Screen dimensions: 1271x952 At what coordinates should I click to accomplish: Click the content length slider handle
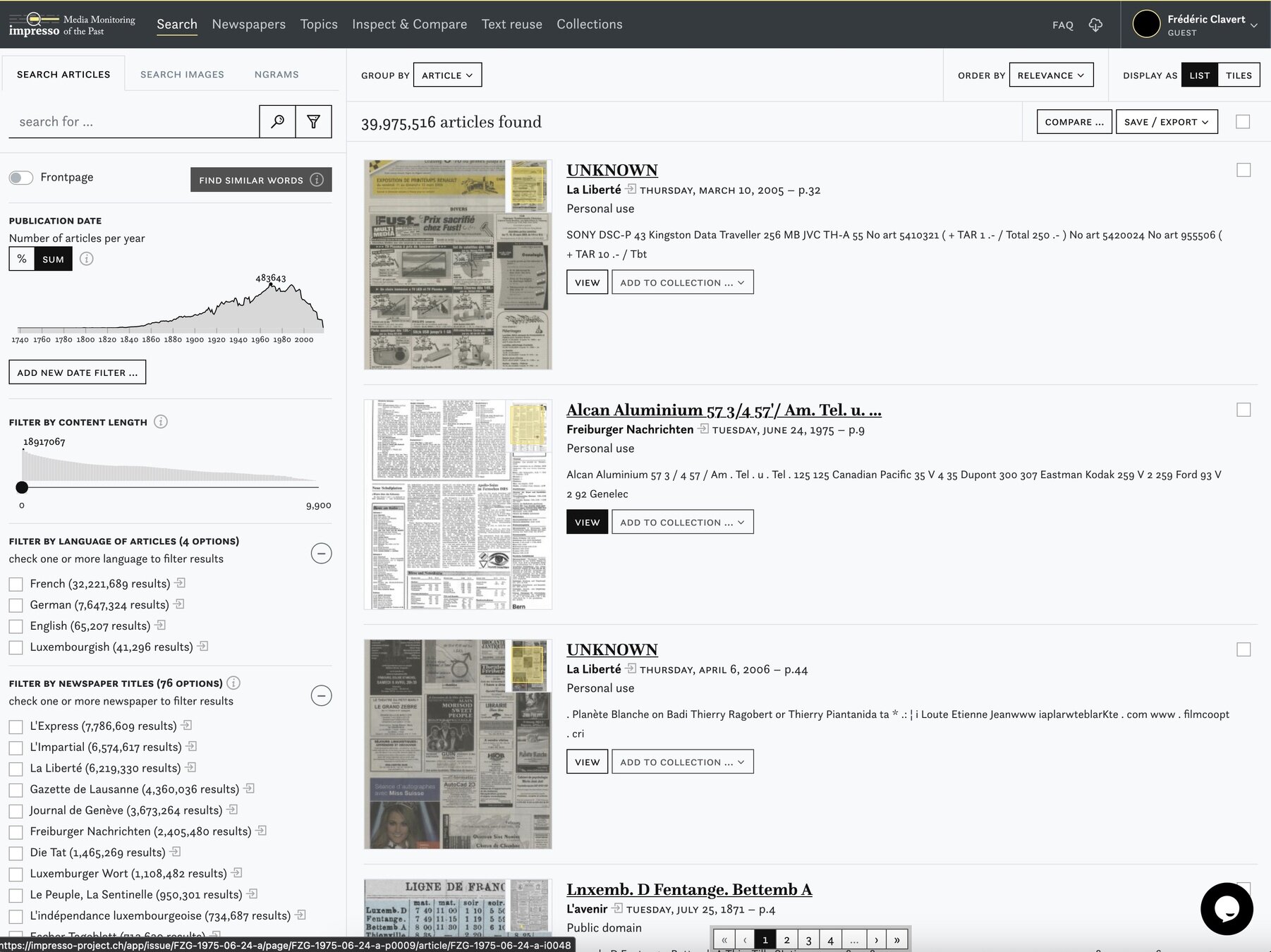point(22,487)
